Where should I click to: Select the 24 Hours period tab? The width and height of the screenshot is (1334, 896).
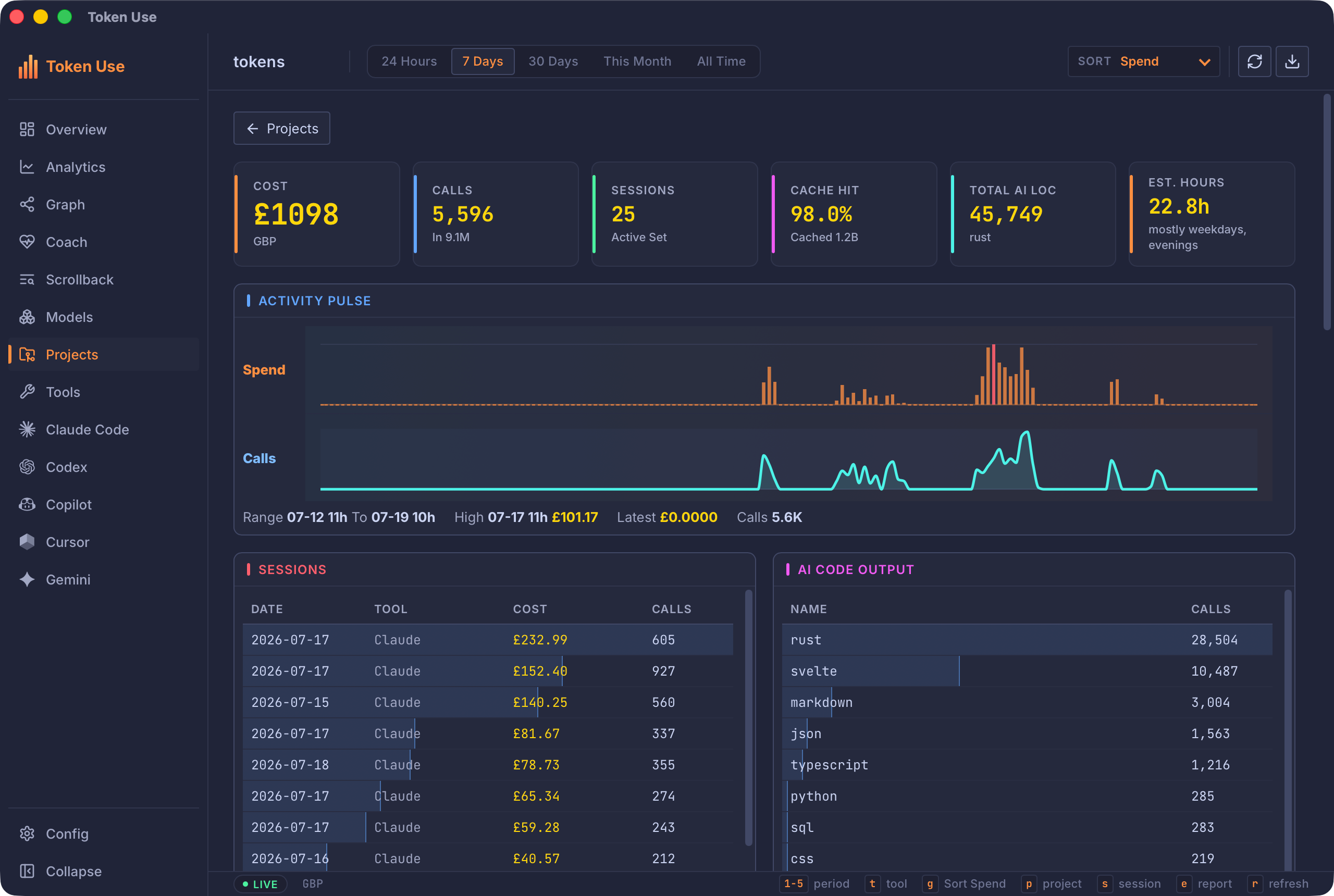409,61
